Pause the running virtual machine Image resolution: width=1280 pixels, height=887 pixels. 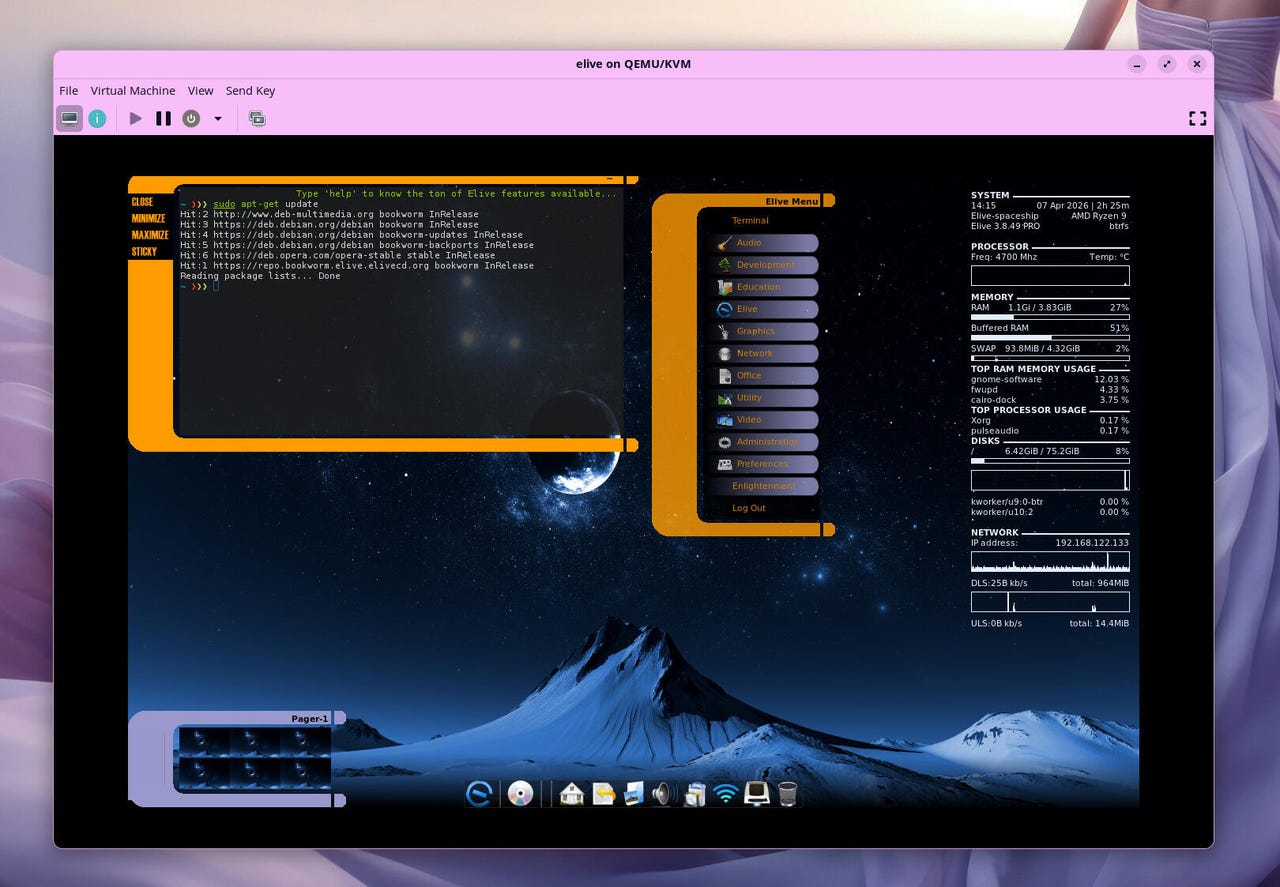[x=163, y=118]
